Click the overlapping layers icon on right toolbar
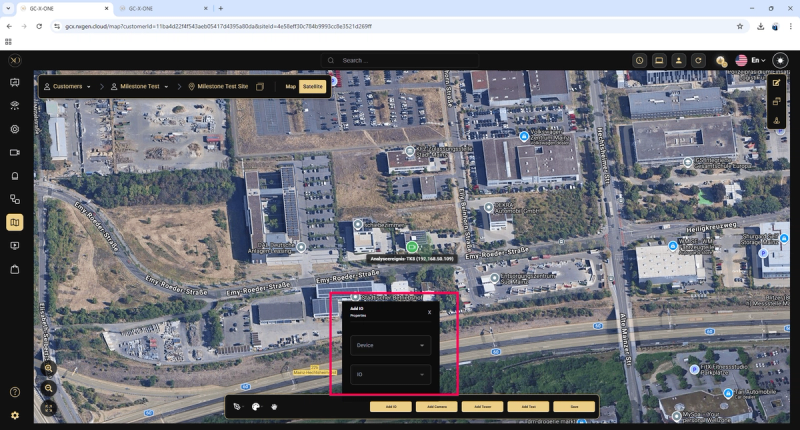Viewport: 800px width, 430px height. coord(777,102)
